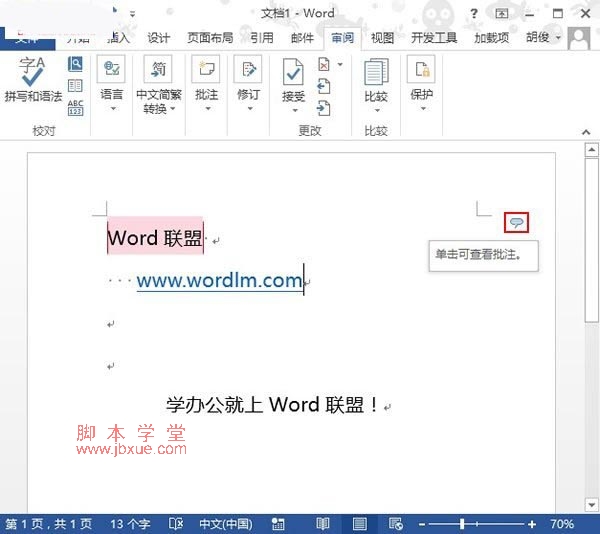Switch to the Page Layout (页面布局) tab
This screenshot has height=534, width=600.
[x=210, y=38]
